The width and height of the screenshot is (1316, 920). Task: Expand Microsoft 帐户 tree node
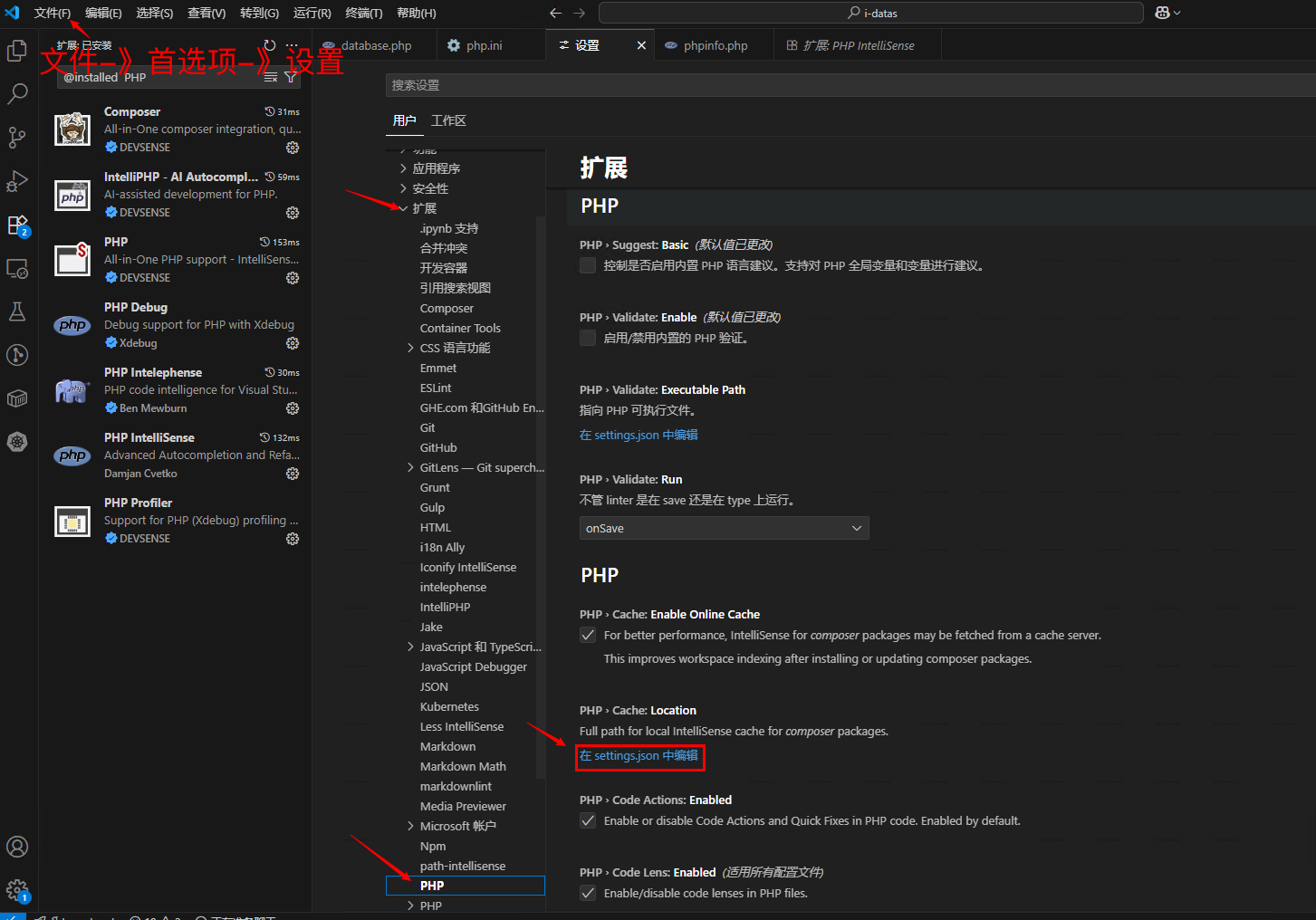[410, 826]
